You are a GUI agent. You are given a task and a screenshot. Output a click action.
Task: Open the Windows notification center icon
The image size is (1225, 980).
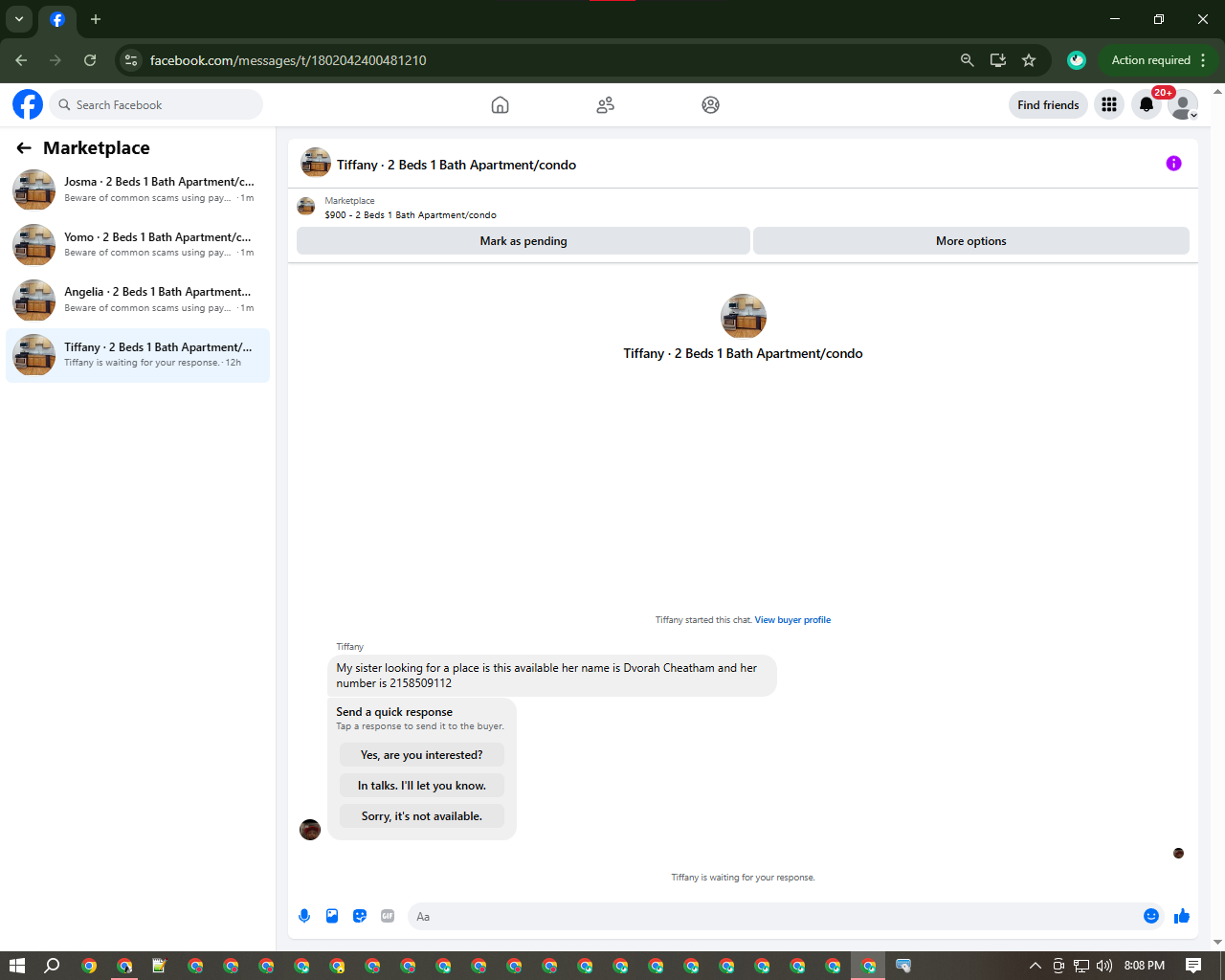tap(1193, 966)
